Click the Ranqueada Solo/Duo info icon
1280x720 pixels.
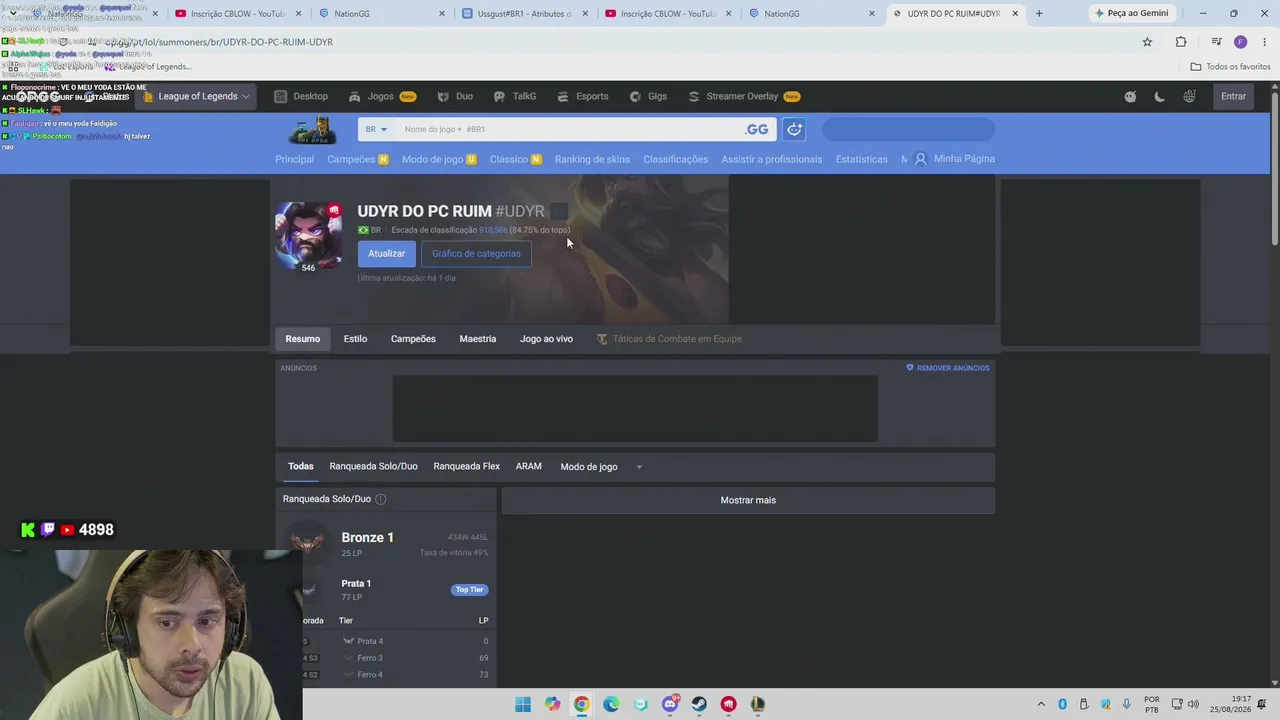point(380,499)
